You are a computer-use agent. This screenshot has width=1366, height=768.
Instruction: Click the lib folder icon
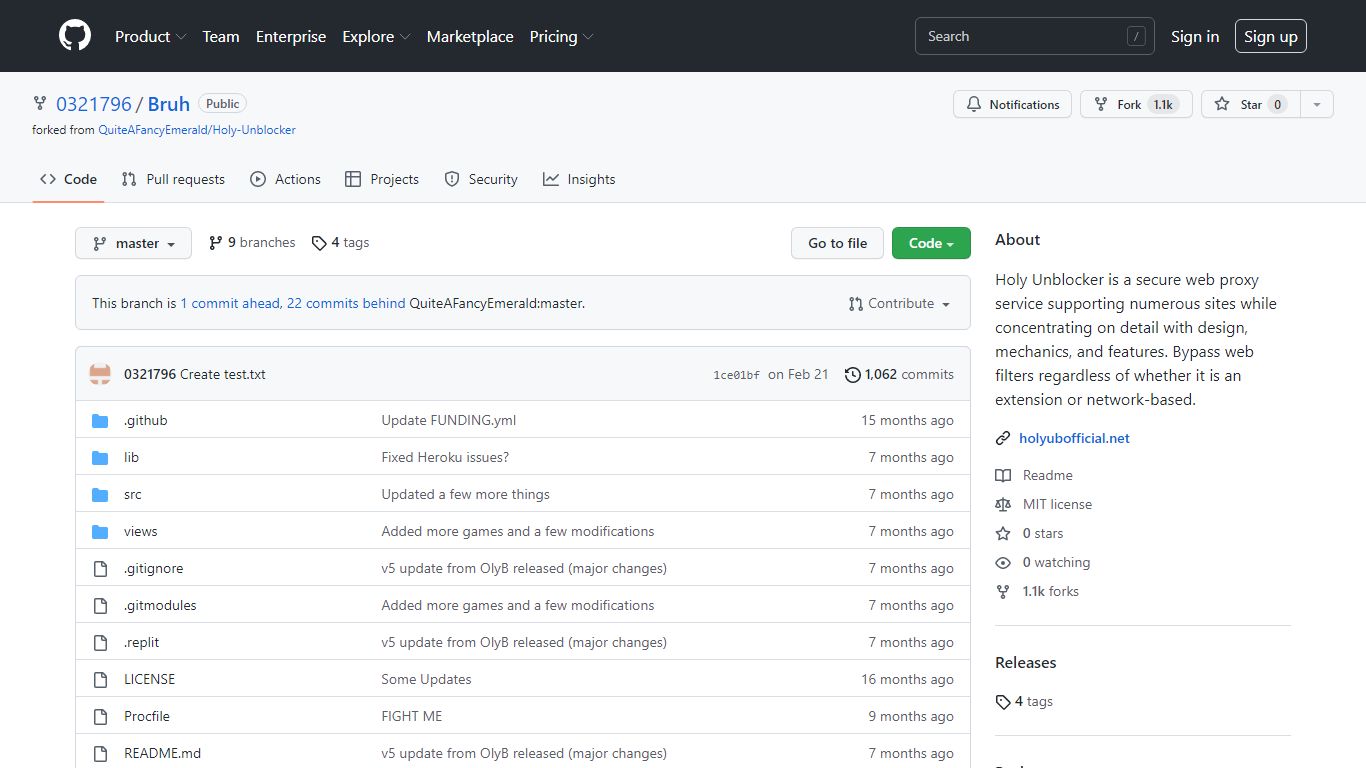[x=100, y=457]
